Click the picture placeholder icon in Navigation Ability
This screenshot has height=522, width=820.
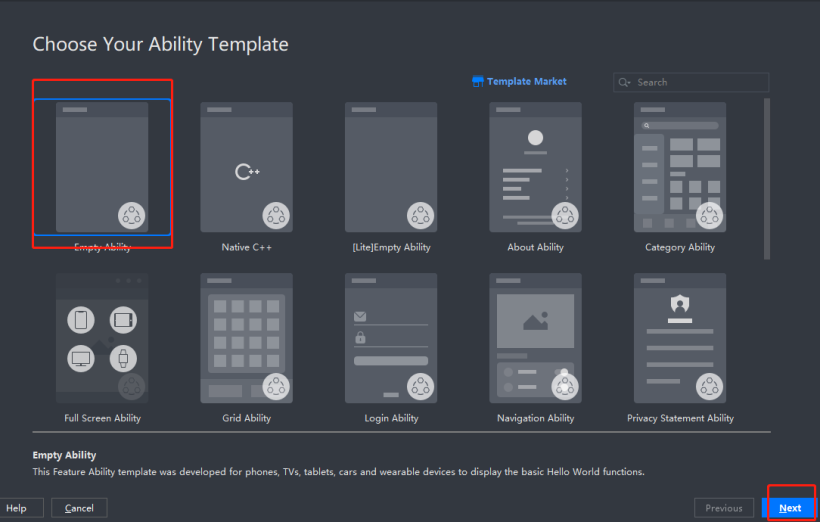(x=536, y=321)
